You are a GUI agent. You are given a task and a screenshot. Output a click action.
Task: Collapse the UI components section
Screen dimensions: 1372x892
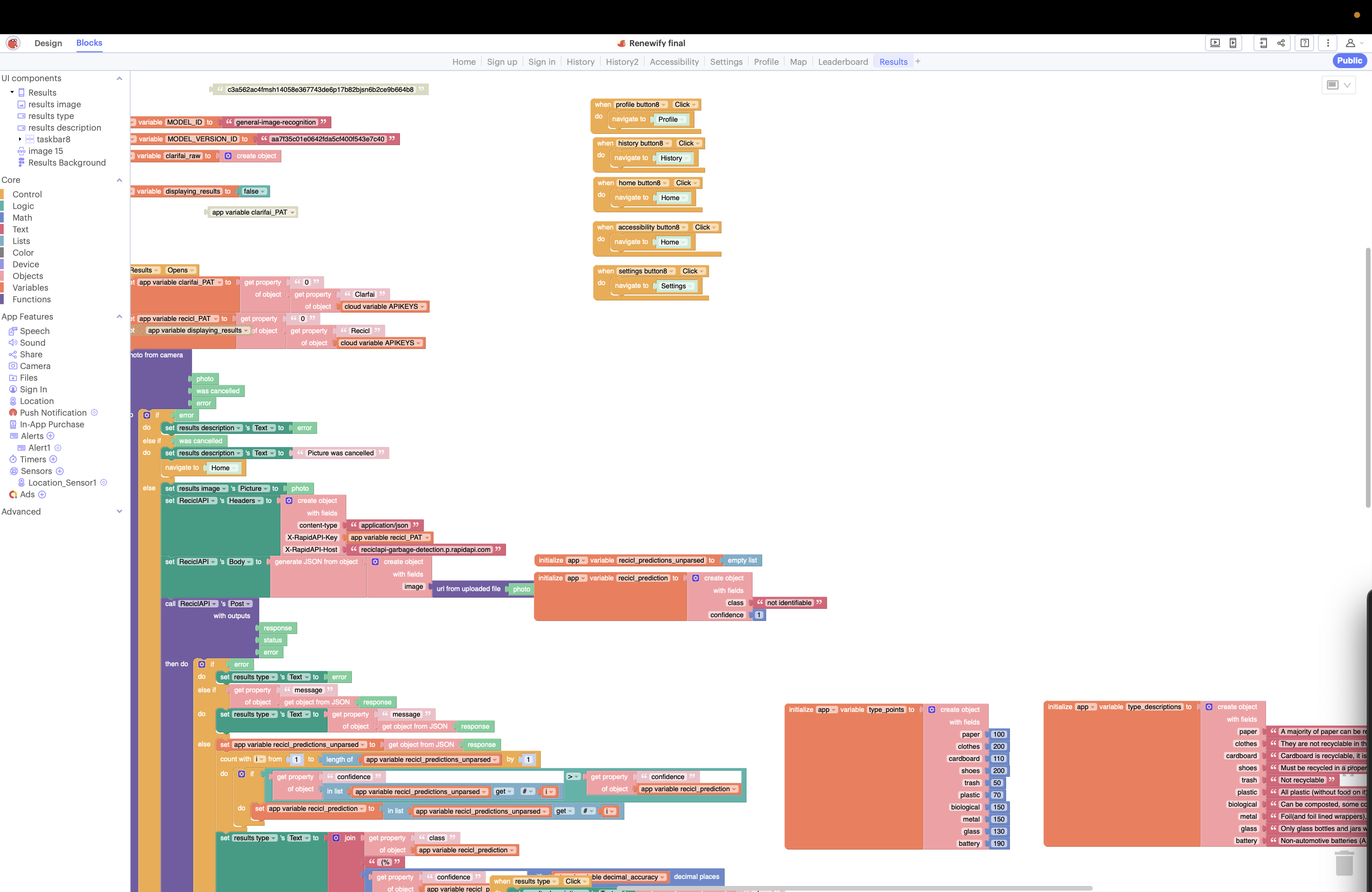pyautogui.click(x=119, y=78)
